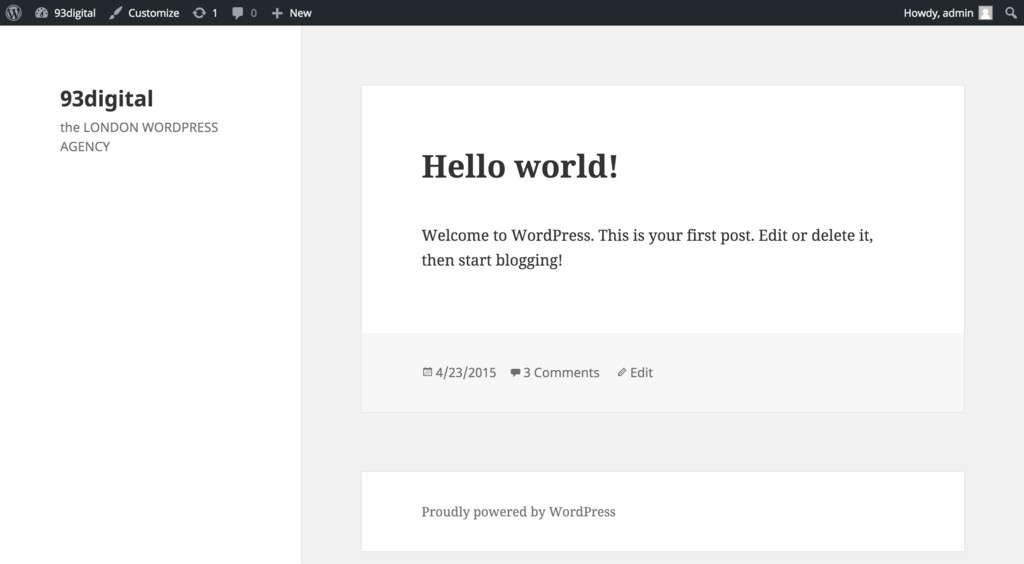Image resolution: width=1024 pixels, height=564 pixels.
Task: Click the pencil icon next to Edit
Action: 621,372
